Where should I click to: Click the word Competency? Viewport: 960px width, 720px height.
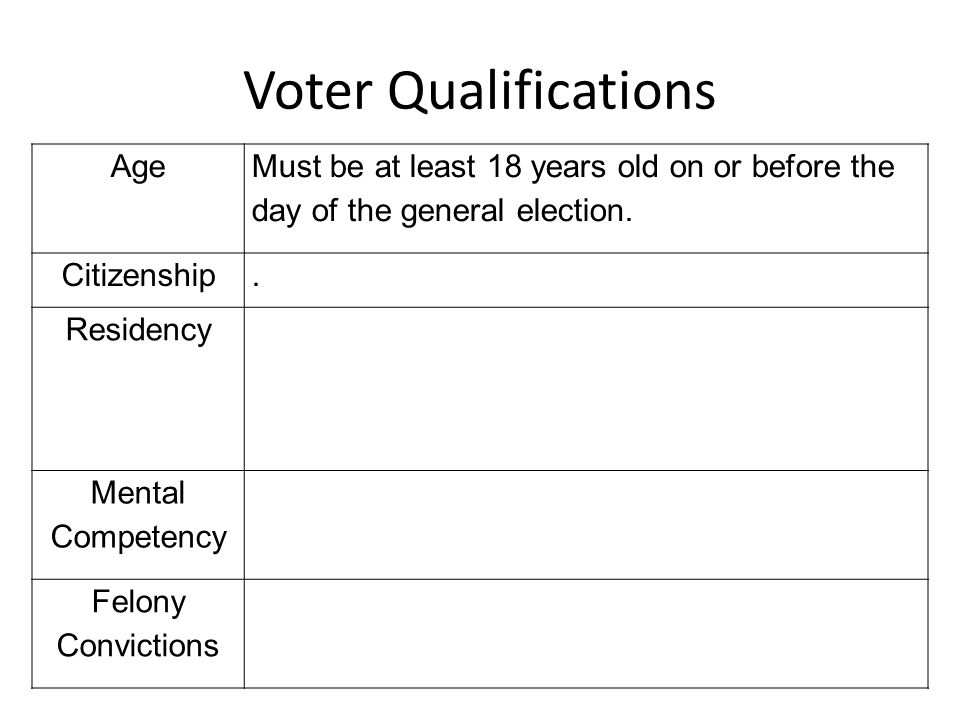click(138, 538)
